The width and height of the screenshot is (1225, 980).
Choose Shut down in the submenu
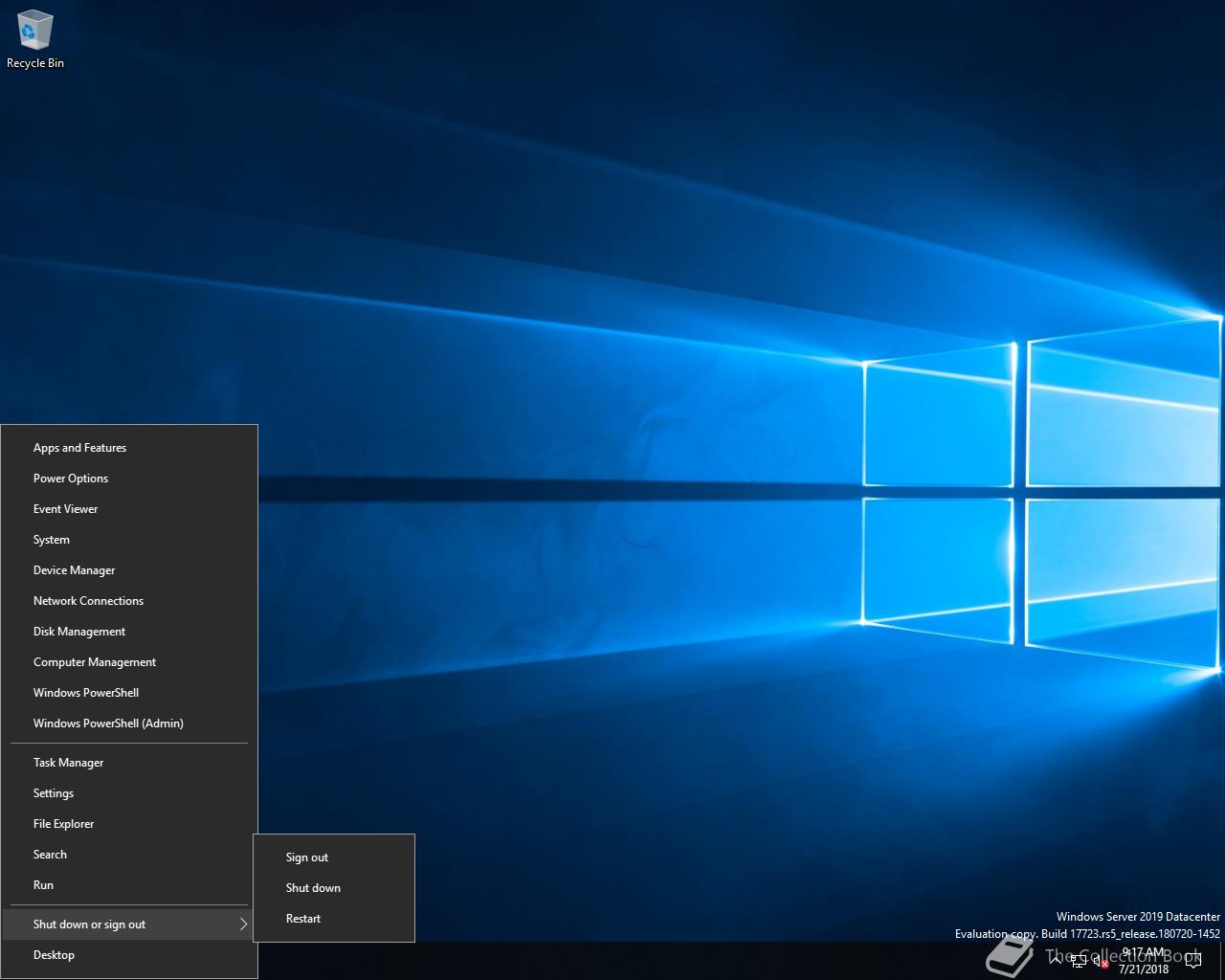[x=334, y=888]
